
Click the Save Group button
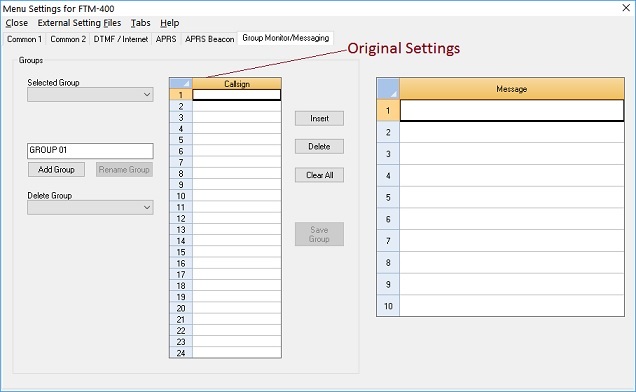point(319,234)
